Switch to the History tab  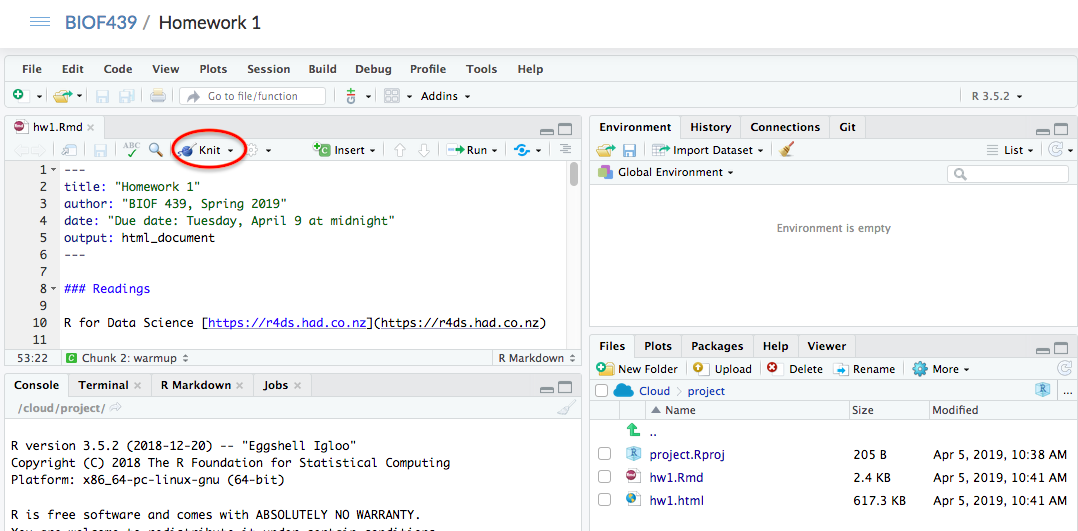(710, 127)
